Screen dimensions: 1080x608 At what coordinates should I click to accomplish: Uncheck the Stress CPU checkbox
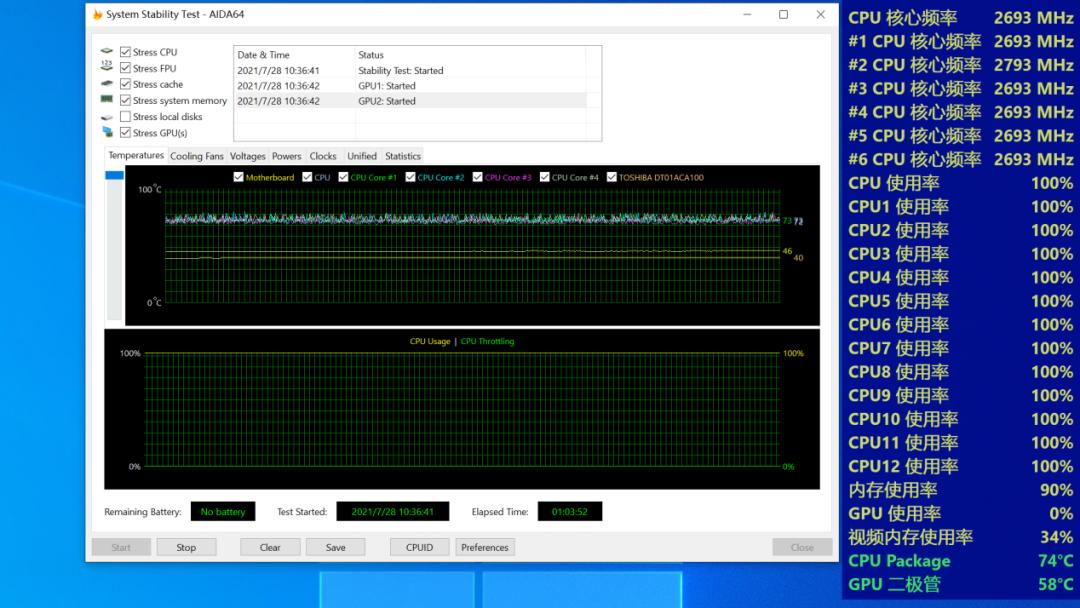126,52
